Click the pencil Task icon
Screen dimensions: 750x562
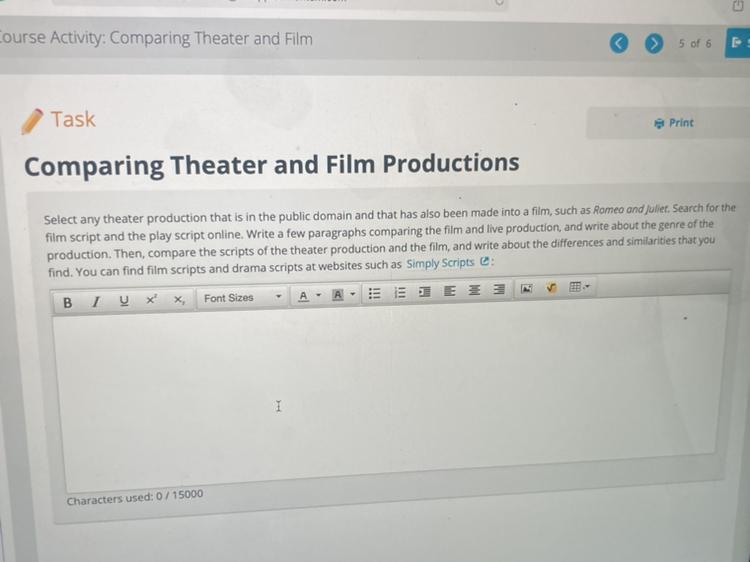click(x=32, y=121)
